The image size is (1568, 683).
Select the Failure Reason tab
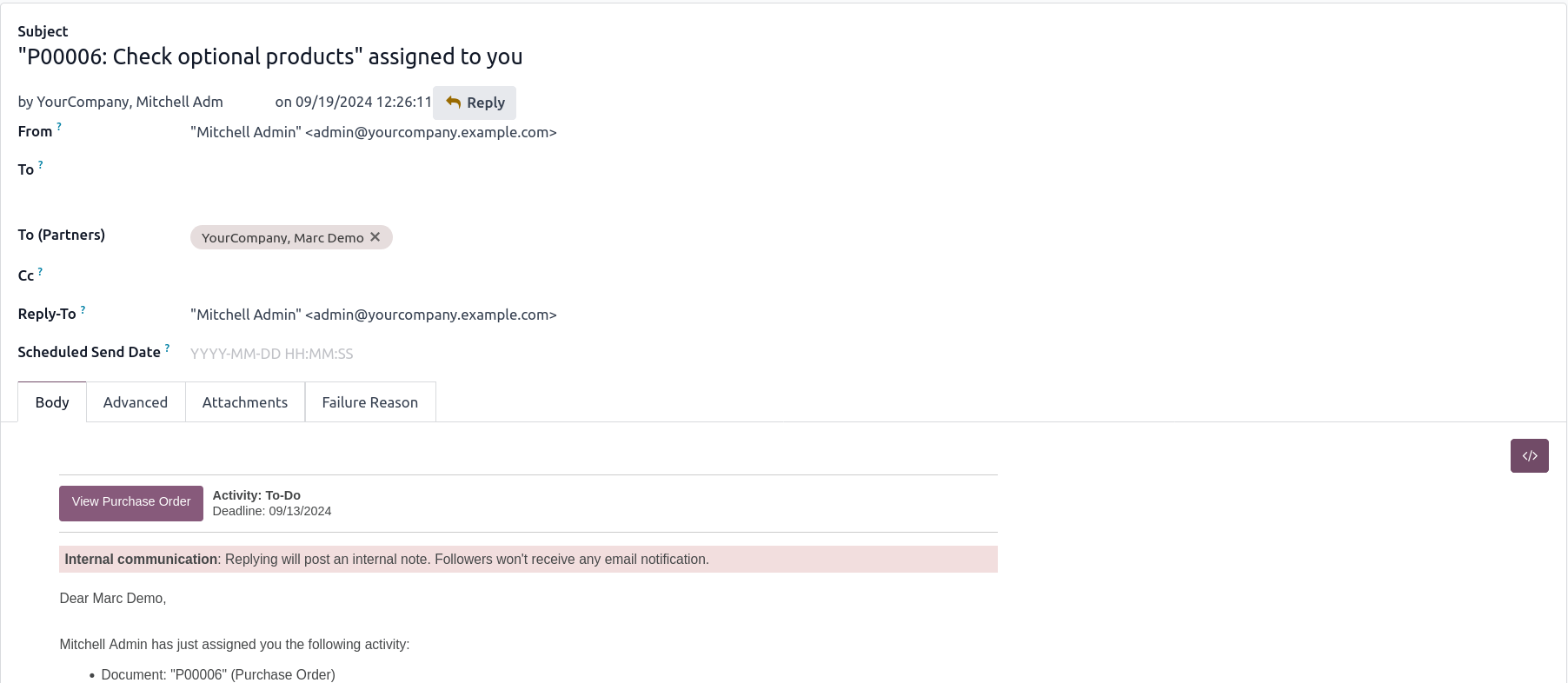click(x=370, y=402)
